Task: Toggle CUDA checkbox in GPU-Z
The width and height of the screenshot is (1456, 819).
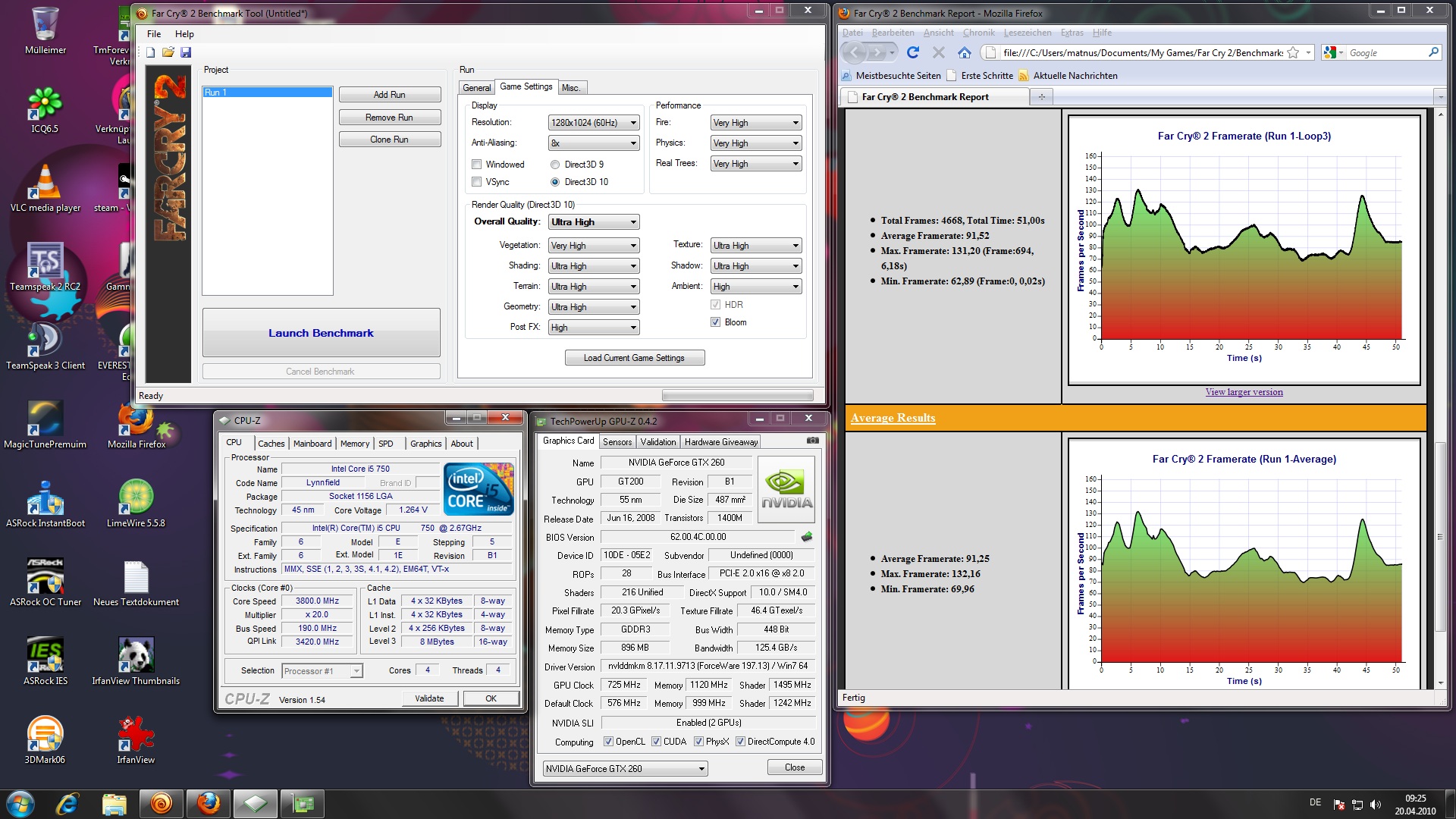Action: (x=656, y=742)
